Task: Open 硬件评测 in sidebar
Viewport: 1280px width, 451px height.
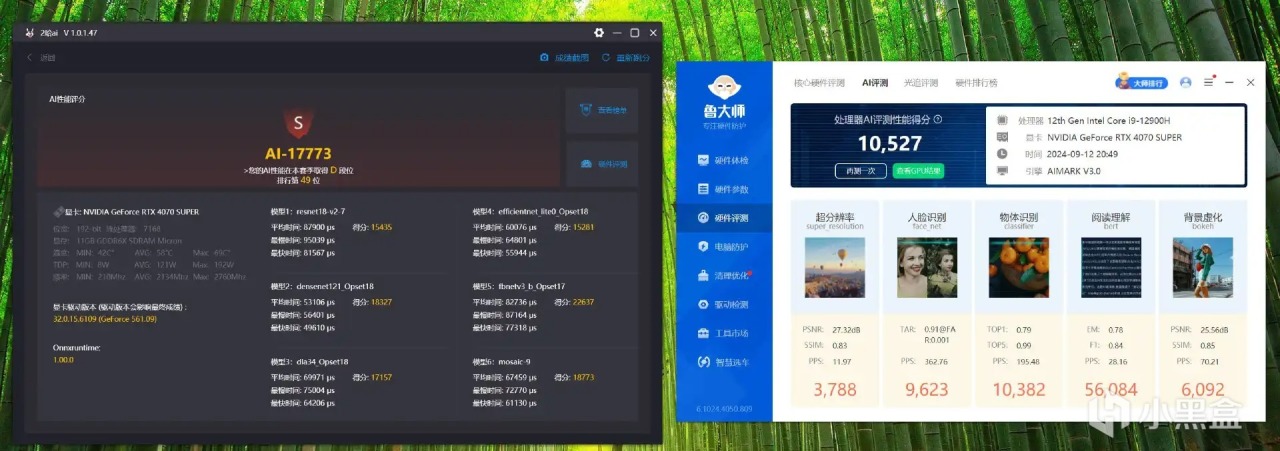Action: (723, 218)
